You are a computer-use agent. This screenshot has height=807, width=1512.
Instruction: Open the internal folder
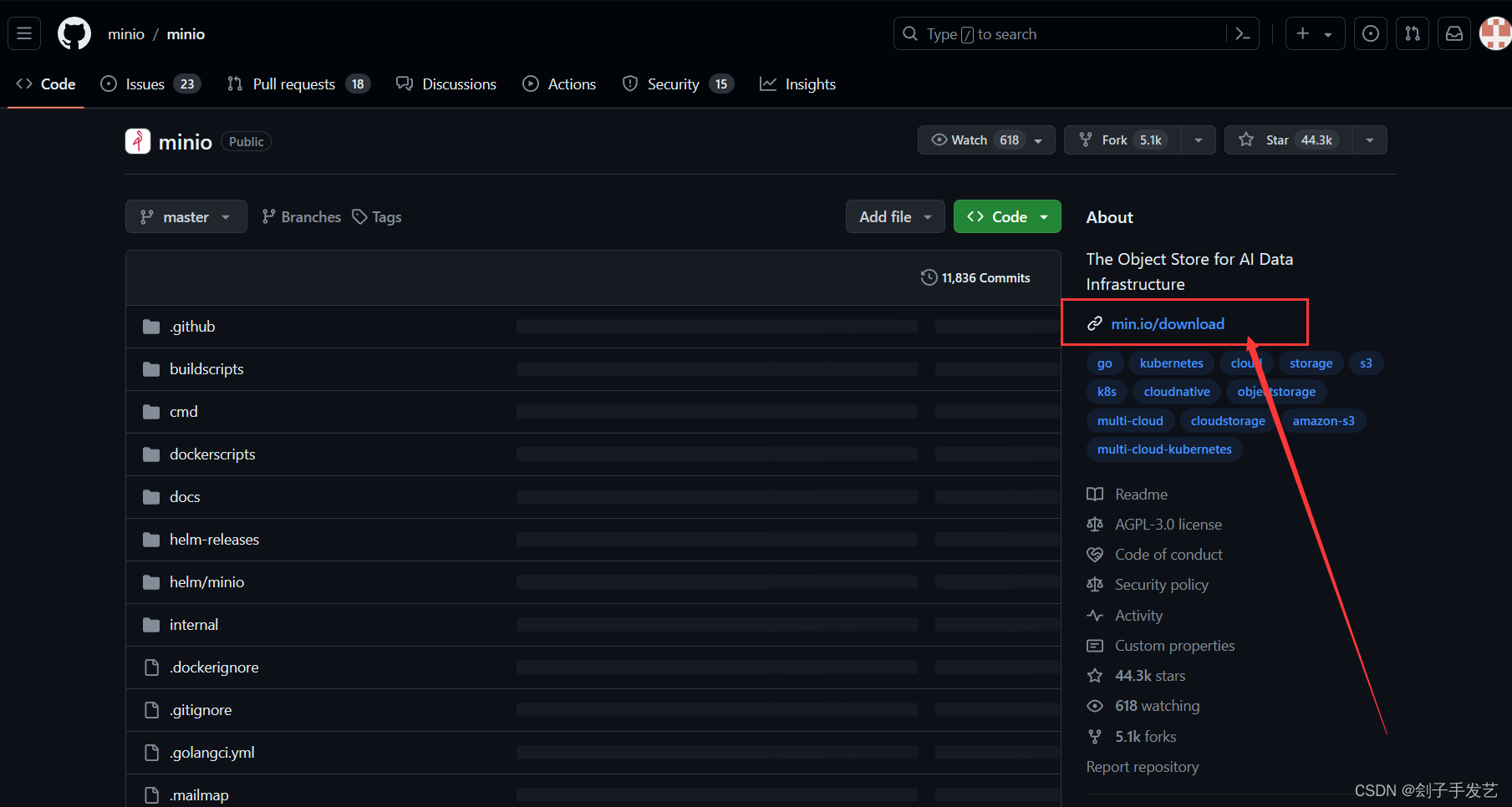tap(194, 624)
